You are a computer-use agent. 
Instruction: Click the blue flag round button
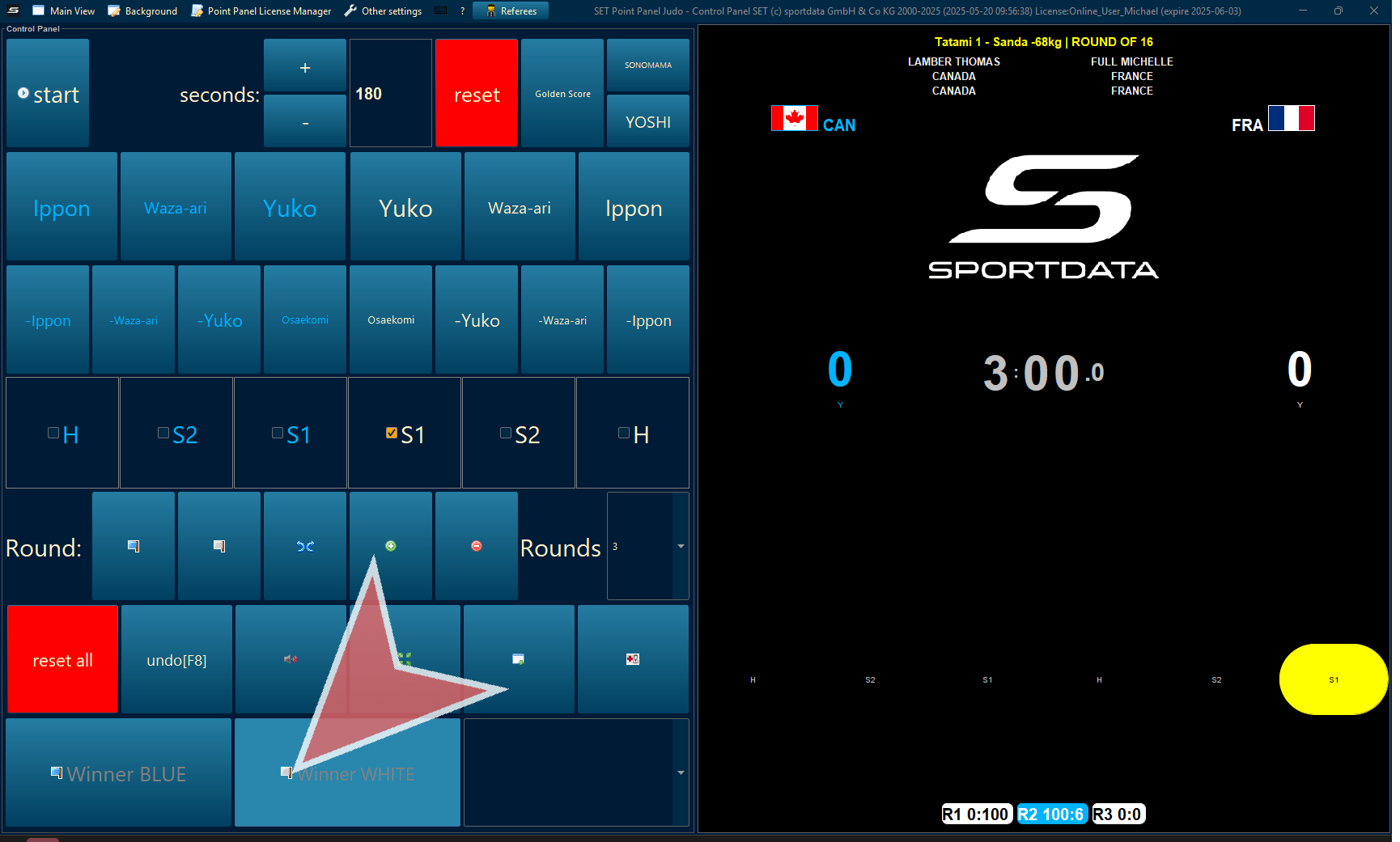tap(134, 546)
